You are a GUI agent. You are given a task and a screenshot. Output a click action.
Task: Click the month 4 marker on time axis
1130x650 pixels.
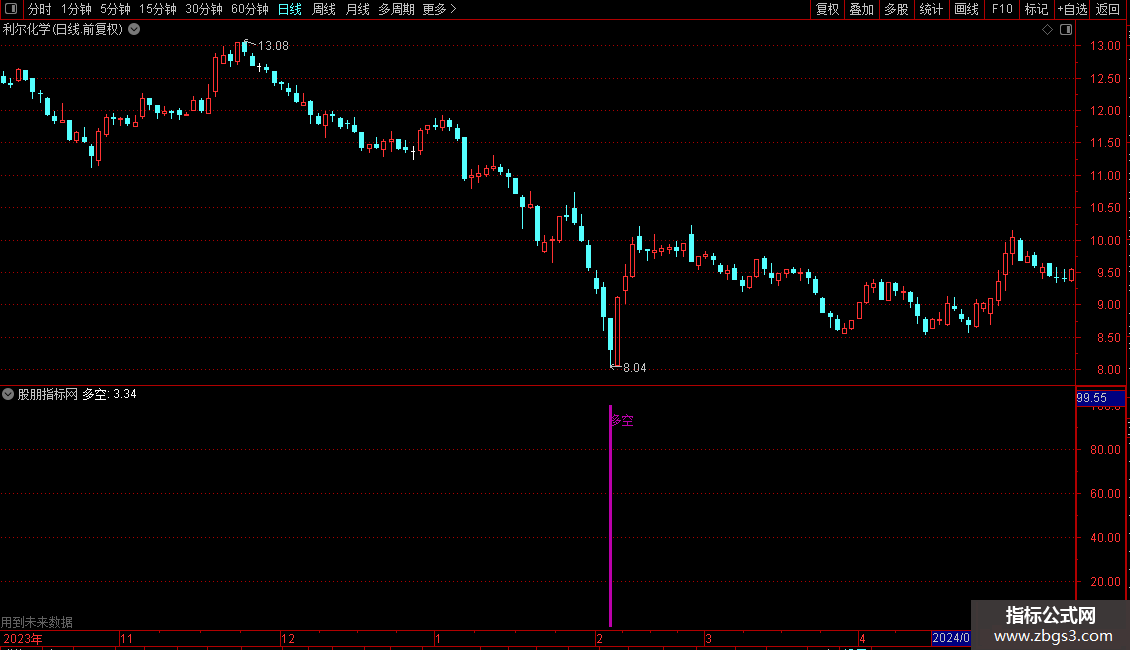coord(862,638)
